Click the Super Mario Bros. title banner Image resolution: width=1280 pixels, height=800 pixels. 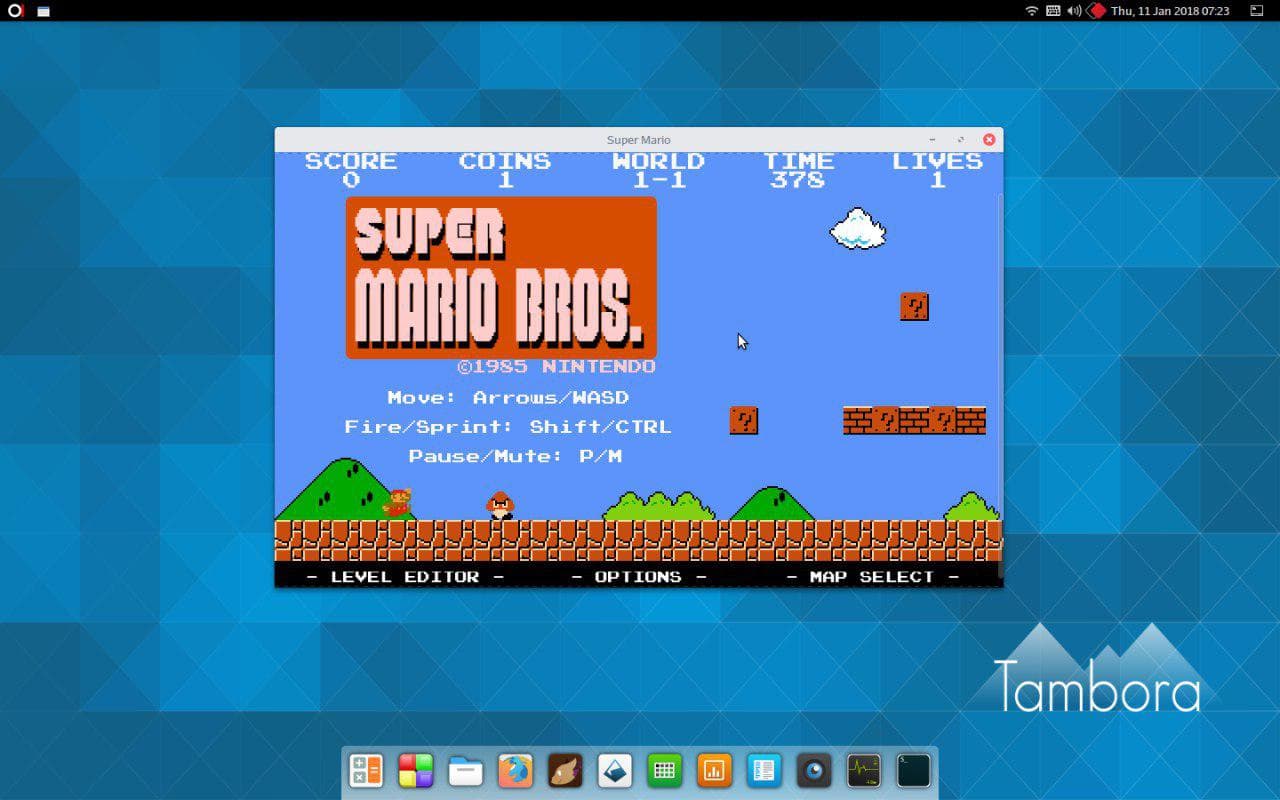pos(501,277)
